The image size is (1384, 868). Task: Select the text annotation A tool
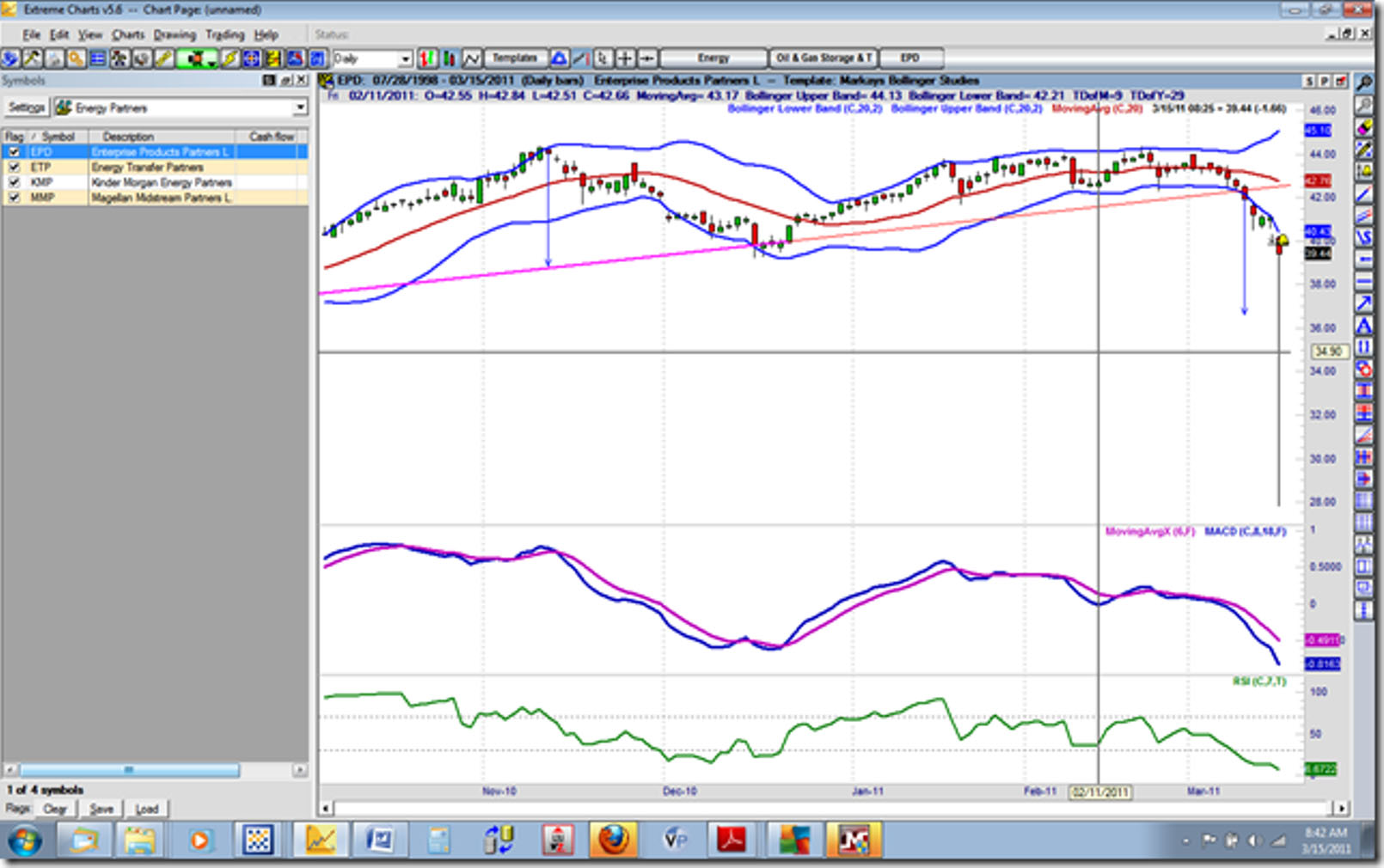1363,324
